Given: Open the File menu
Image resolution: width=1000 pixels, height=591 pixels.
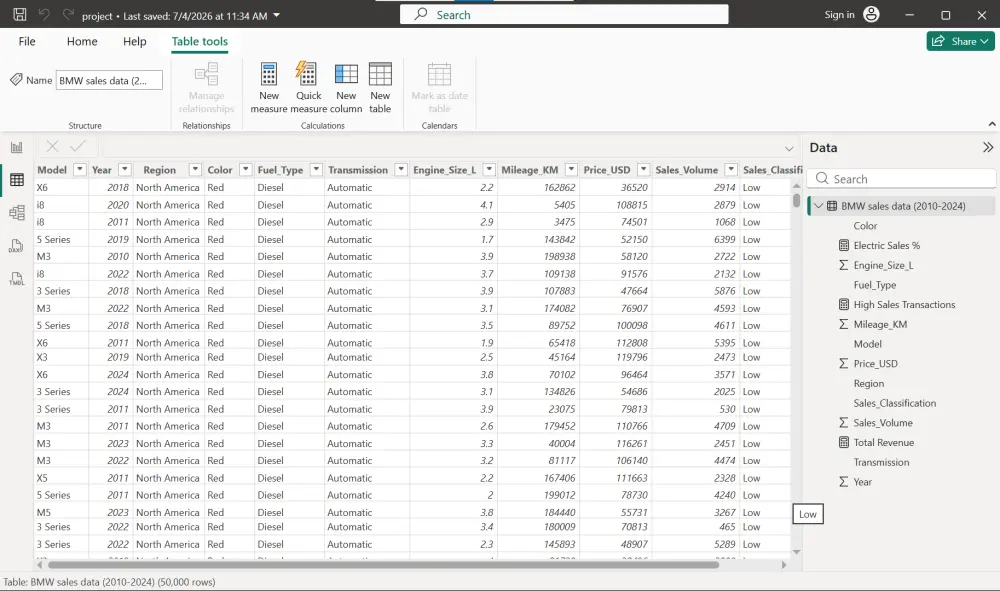Looking at the screenshot, I should click(x=27, y=41).
